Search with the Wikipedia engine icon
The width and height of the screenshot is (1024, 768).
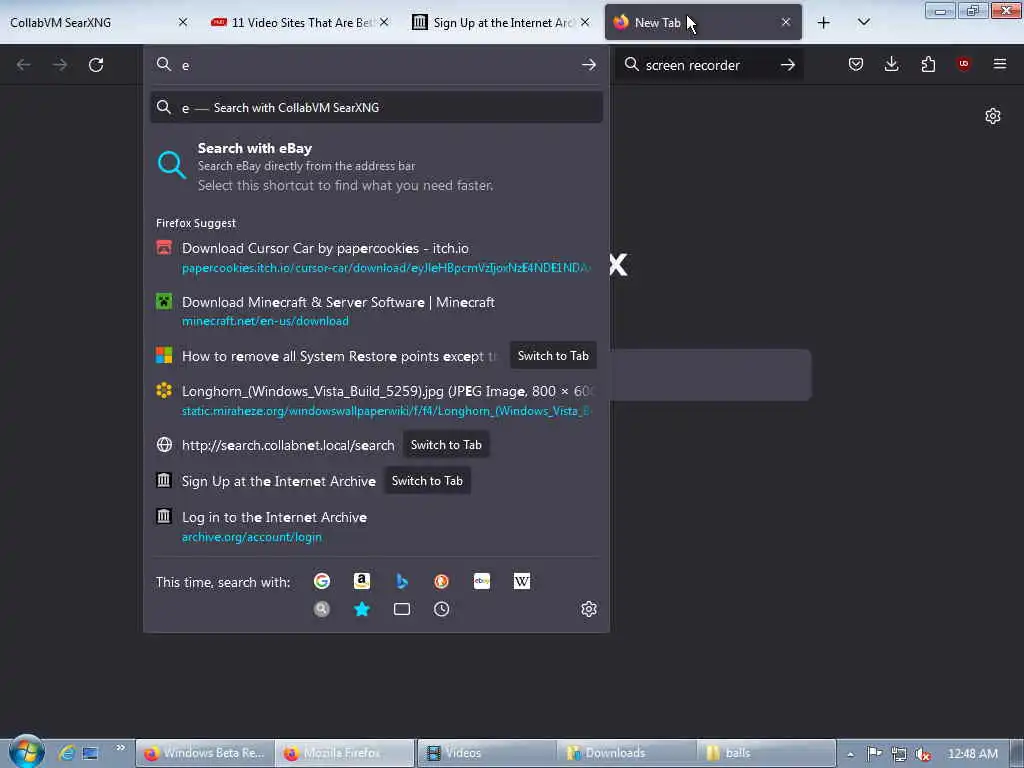pos(521,581)
